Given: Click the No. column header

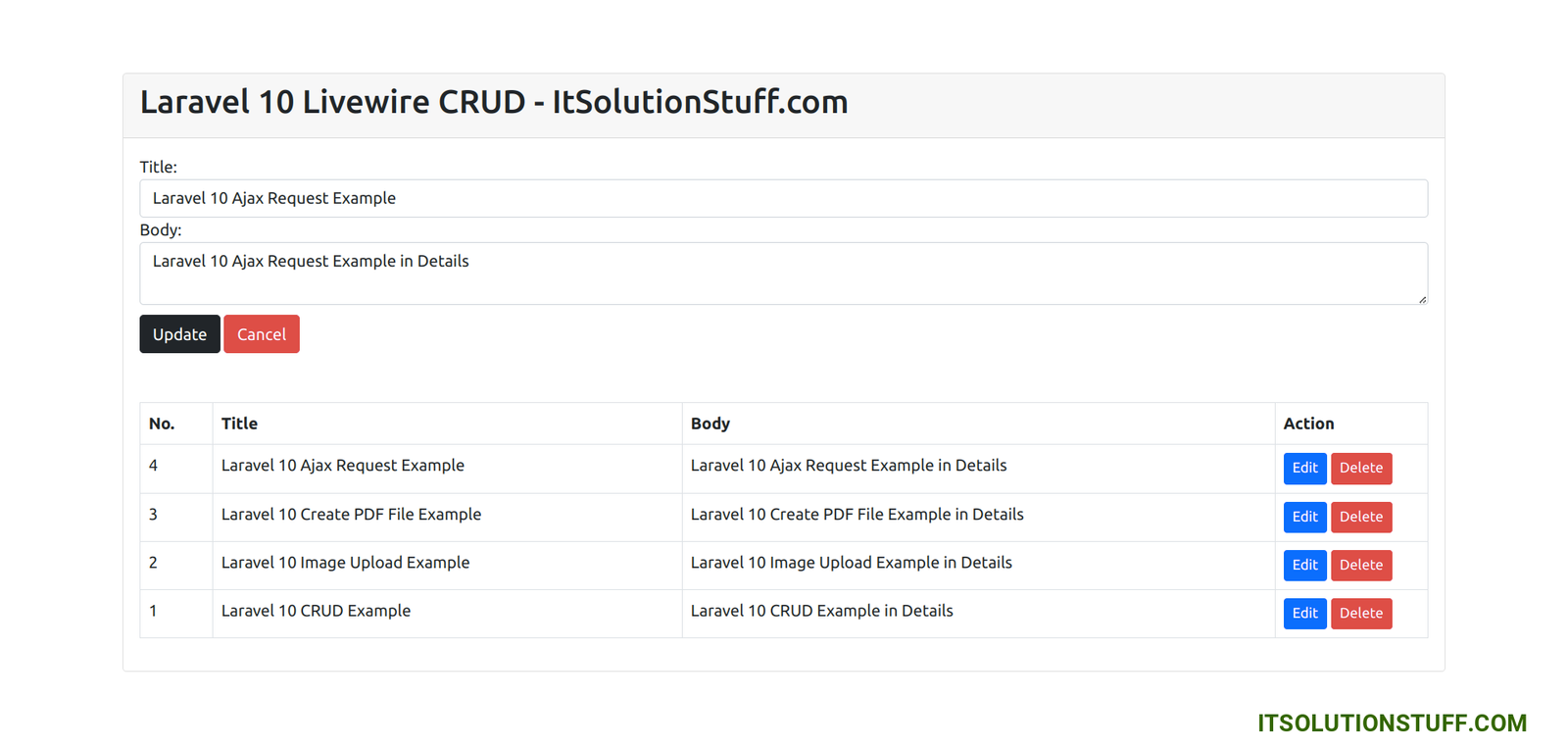Looking at the screenshot, I should (162, 424).
